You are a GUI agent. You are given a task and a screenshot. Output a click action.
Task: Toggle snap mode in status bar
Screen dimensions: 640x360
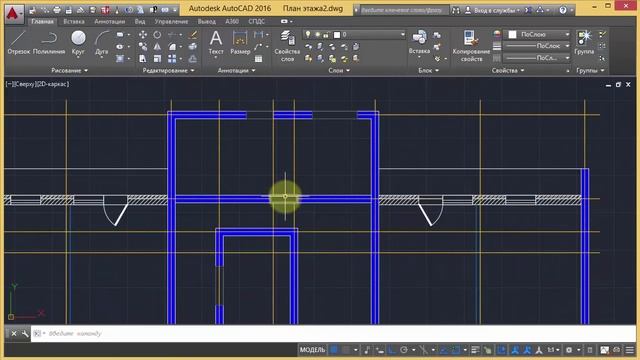(346, 350)
